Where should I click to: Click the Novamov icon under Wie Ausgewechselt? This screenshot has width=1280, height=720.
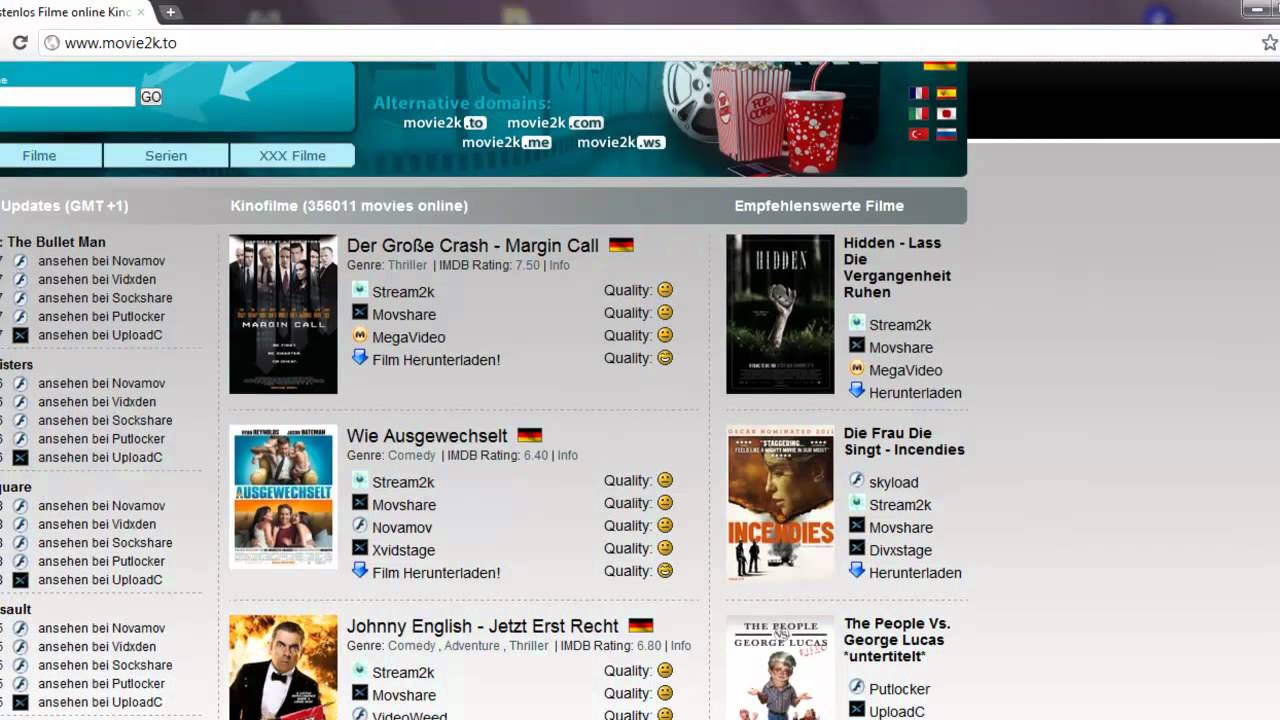[360, 526]
